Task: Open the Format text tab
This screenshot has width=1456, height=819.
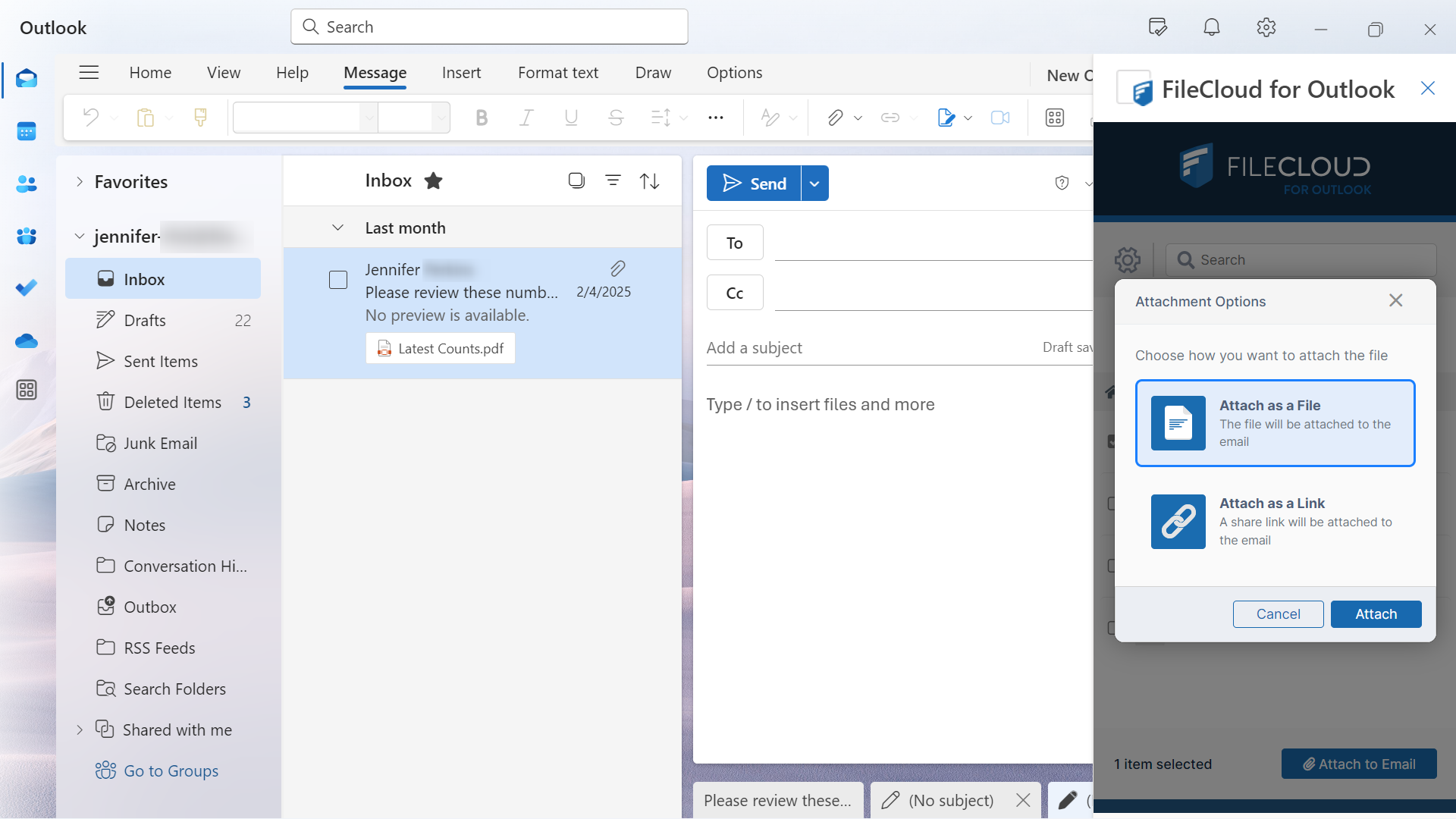Action: 557,73
